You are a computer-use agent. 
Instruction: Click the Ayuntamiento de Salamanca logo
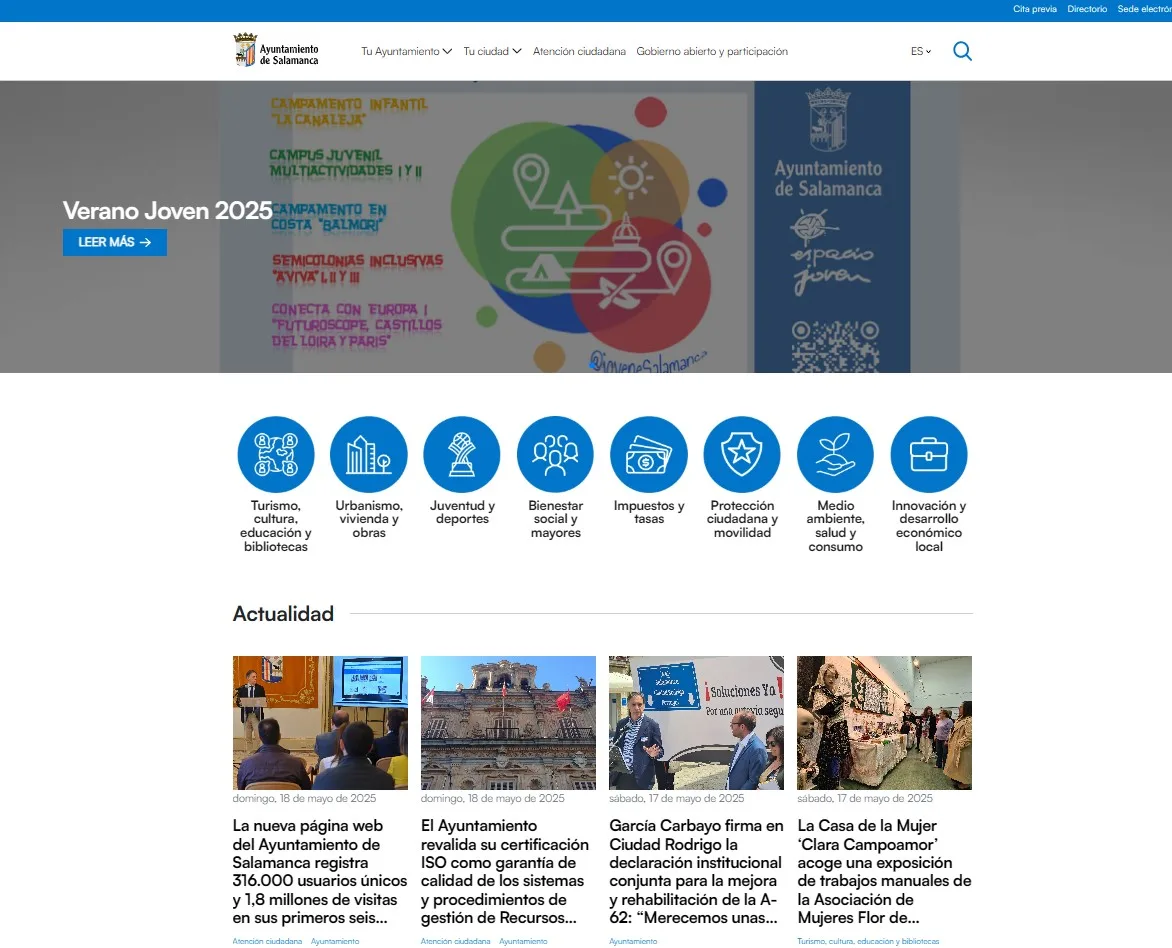click(x=277, y=50)
